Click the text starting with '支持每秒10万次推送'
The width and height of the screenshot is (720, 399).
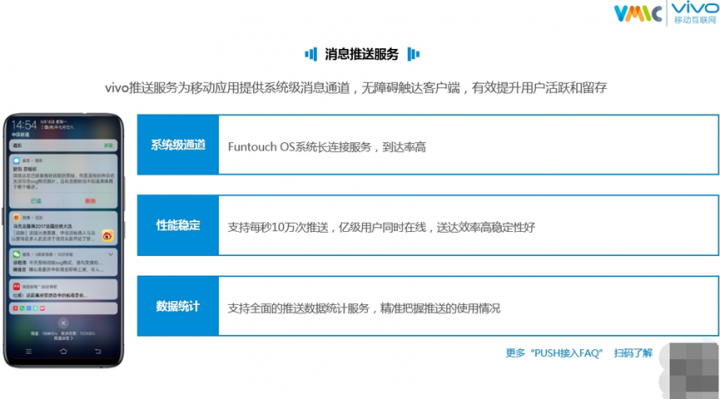[381, 227]
